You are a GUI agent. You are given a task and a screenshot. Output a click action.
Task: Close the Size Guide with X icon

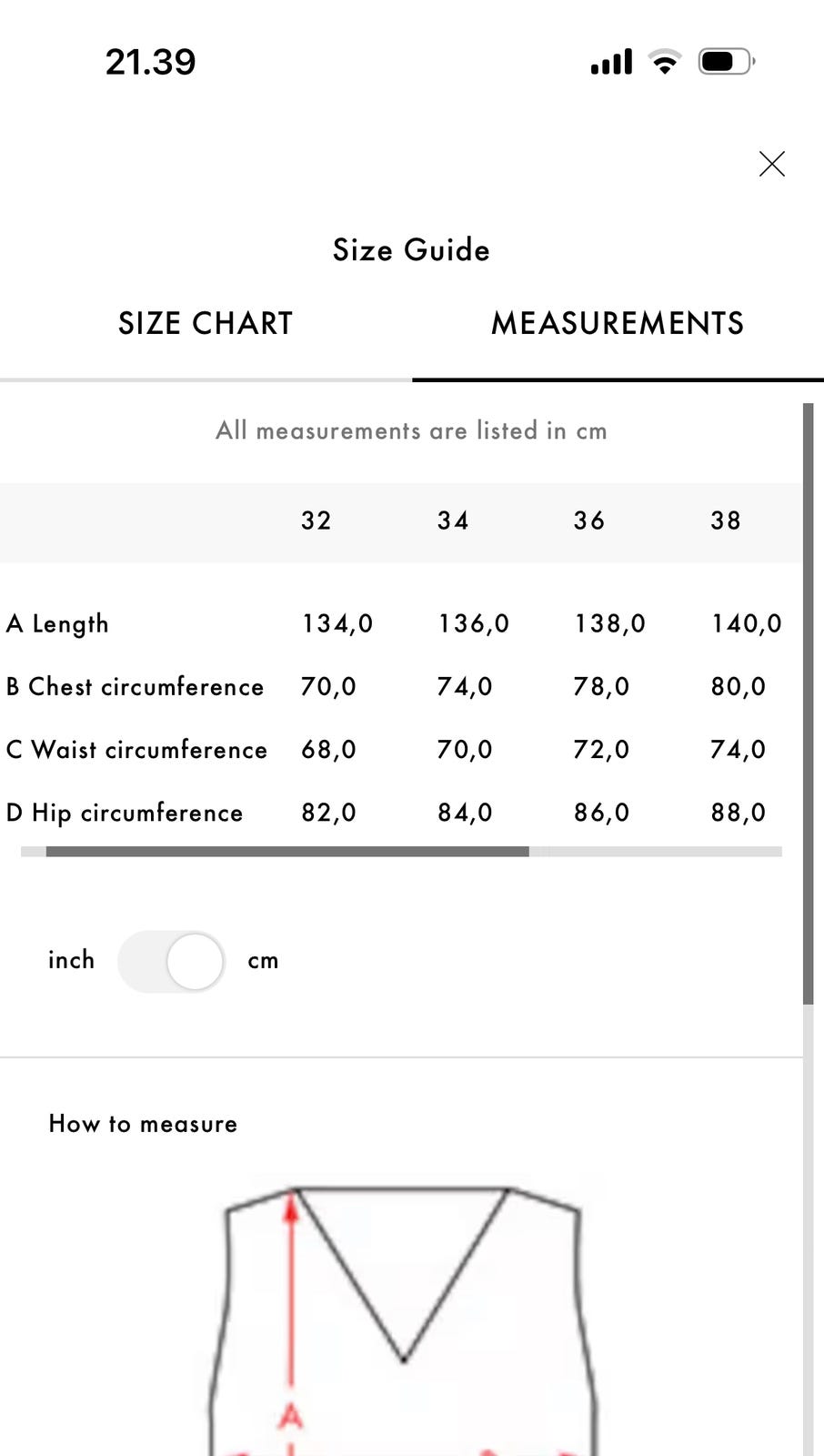click(x=771, y=164)
